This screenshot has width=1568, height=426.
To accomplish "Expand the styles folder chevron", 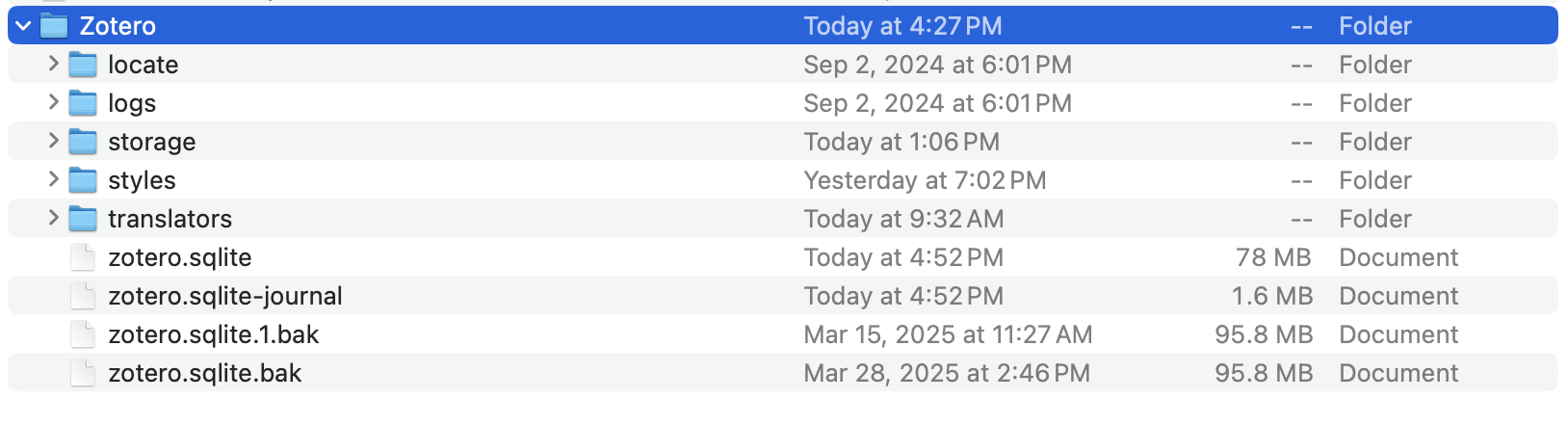I will pyautogui.click(x=54, y=179).
